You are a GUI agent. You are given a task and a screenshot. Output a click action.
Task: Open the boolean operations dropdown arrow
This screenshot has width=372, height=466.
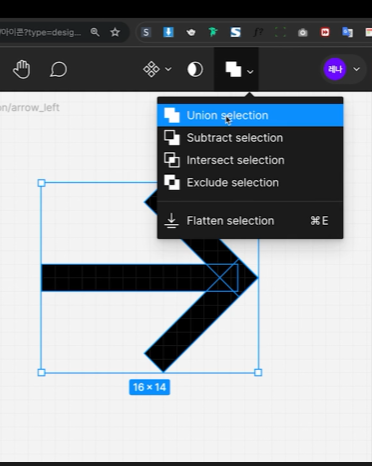250,71
